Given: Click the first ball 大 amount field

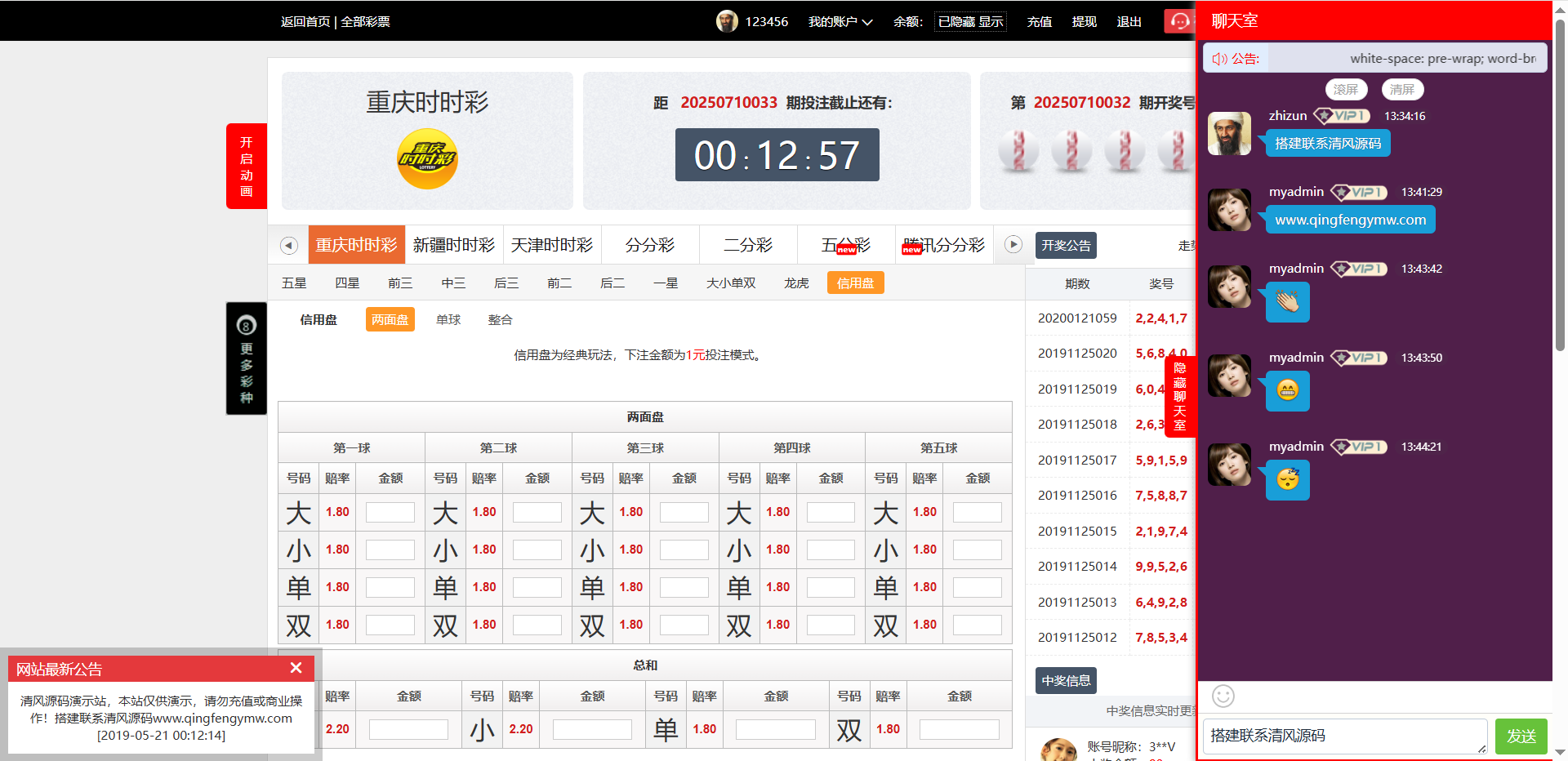Looking at the screenshot, I should pyautogui.click(x=390, y=512).
